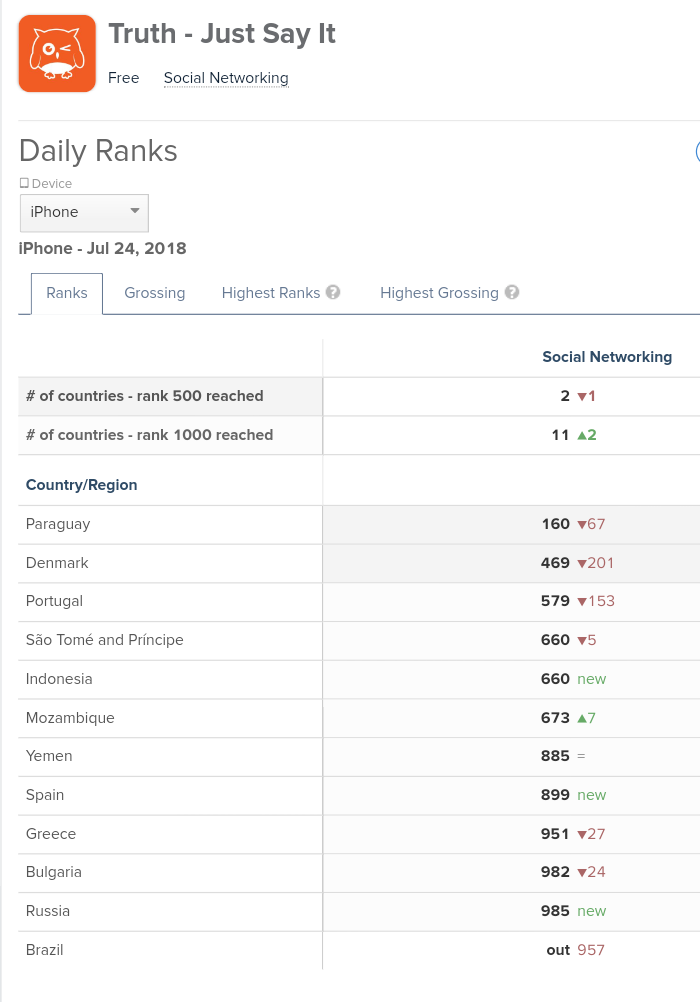
Task: Click red down arrow in Paraguay row
Action: (581, 525)
